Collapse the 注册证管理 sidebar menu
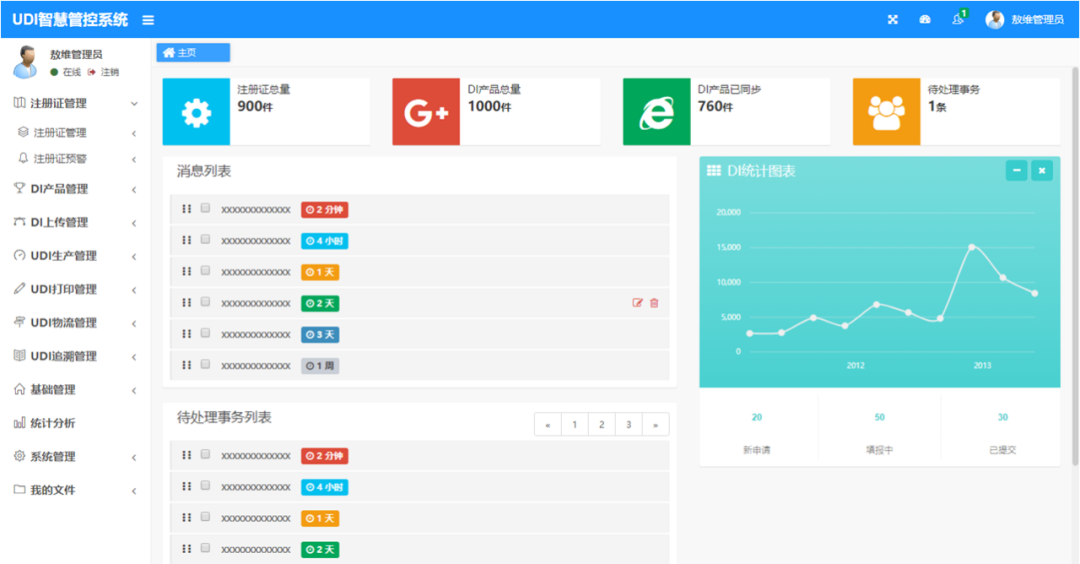 (x=75, y=103)
